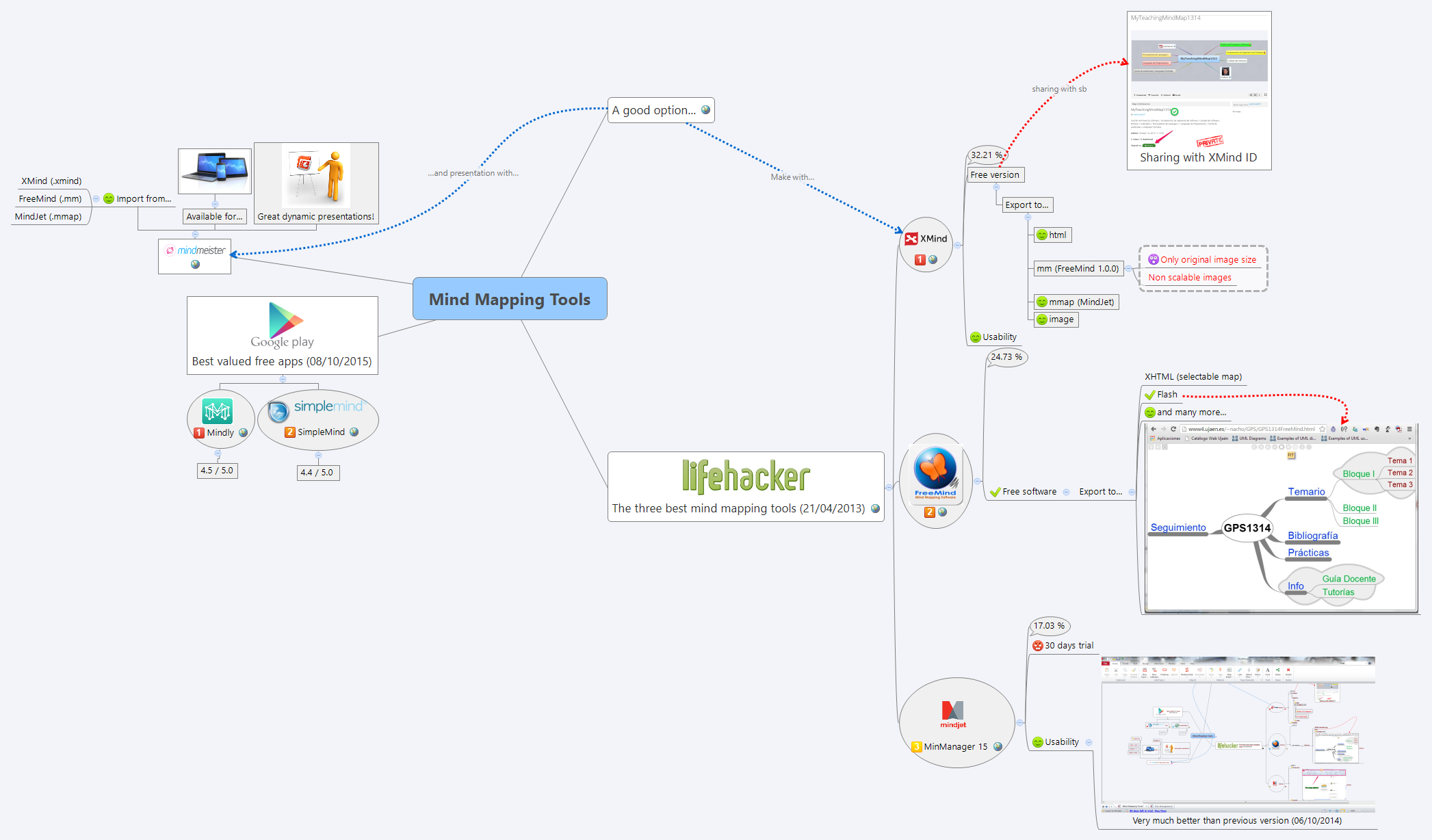Select the Mind Mapping Tools central topic
This screenshot has height=840, width=1432.
[x=509, y=299]
